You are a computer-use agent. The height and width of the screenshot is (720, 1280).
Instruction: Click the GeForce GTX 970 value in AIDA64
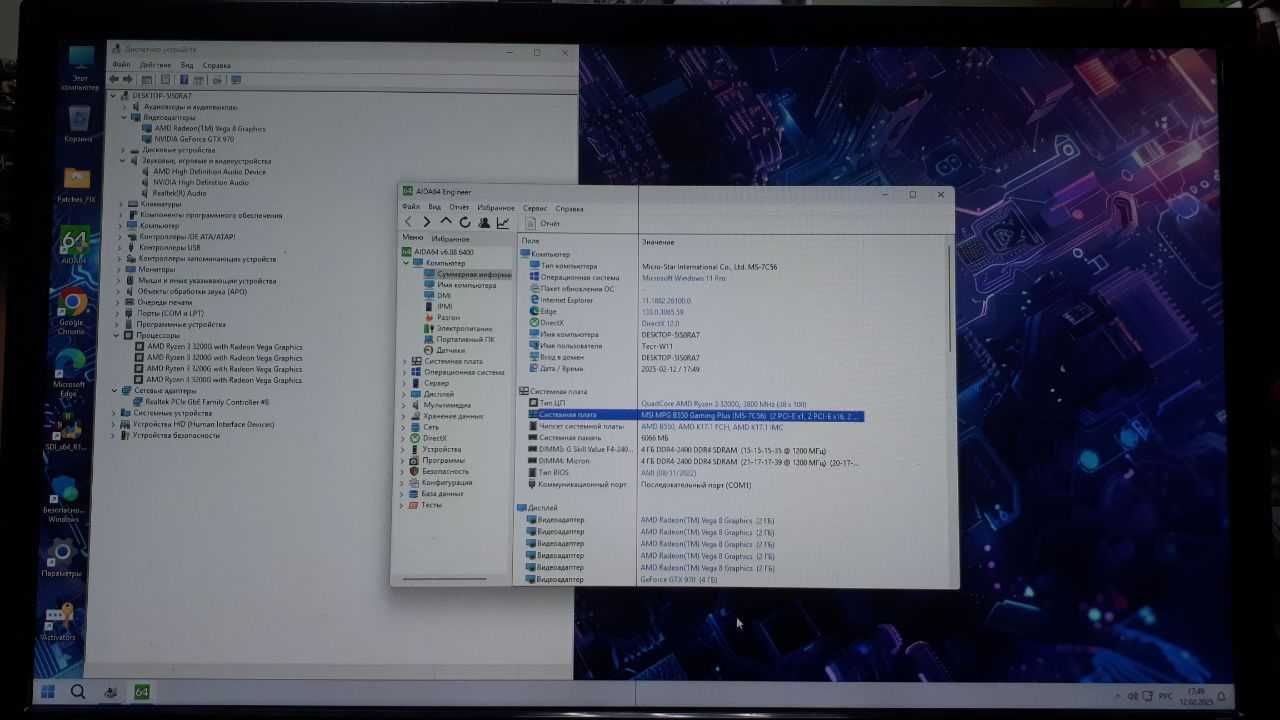click(679, 580)
